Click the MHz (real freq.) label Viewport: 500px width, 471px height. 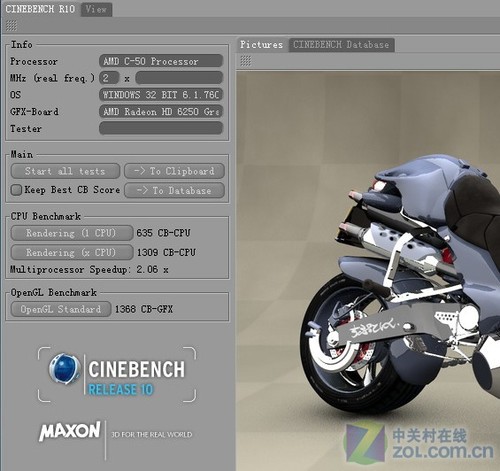coord(52,79)
